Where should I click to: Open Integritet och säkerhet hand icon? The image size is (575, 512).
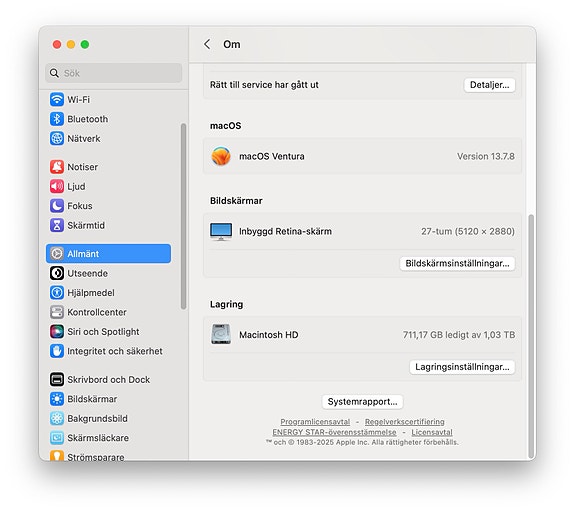57,351
